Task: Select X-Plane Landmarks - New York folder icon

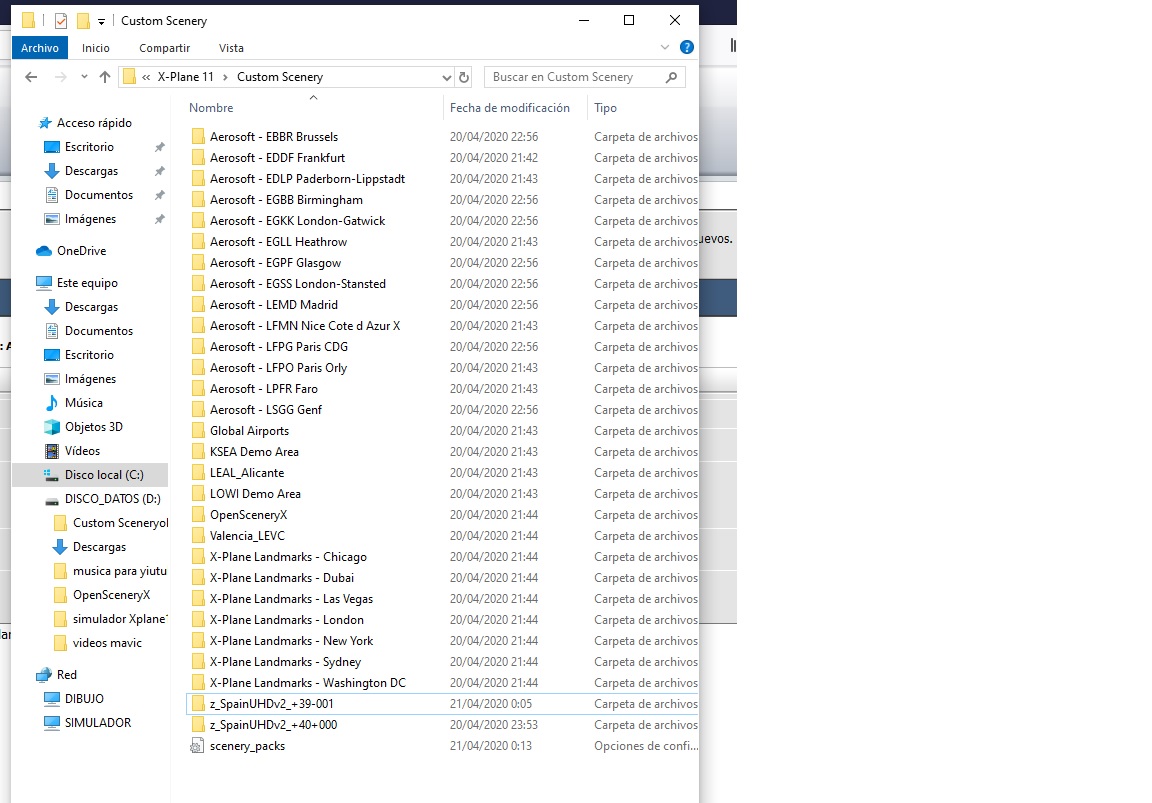Action: coord(198,641)
